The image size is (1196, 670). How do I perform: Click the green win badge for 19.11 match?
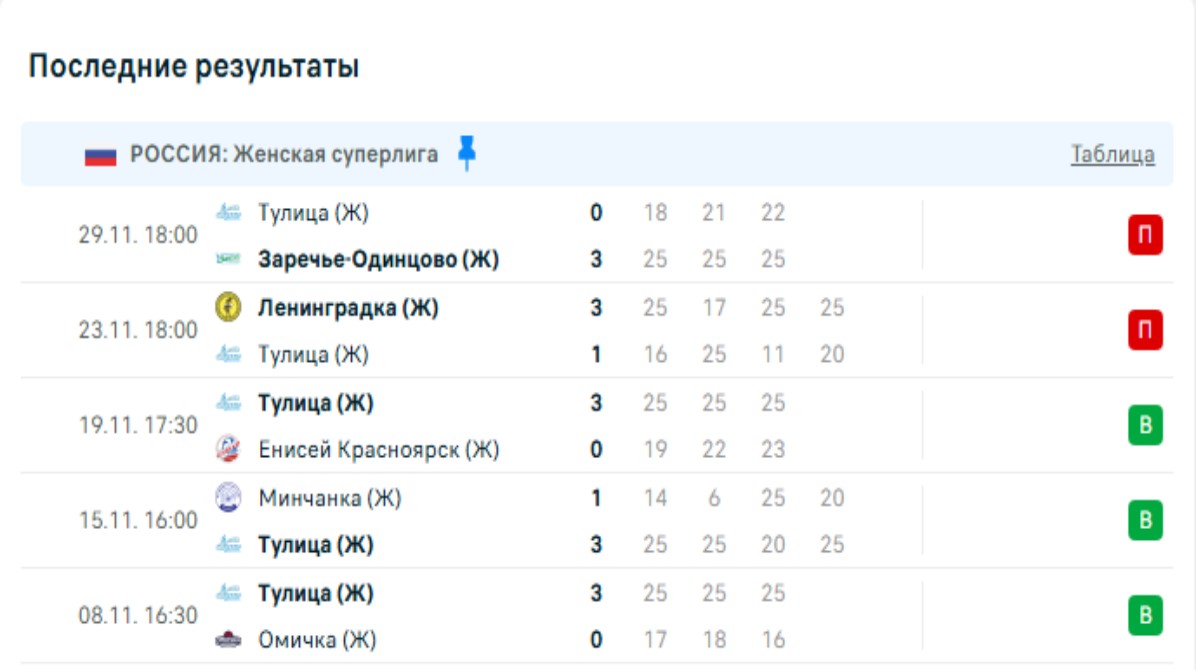(1145, 426)
